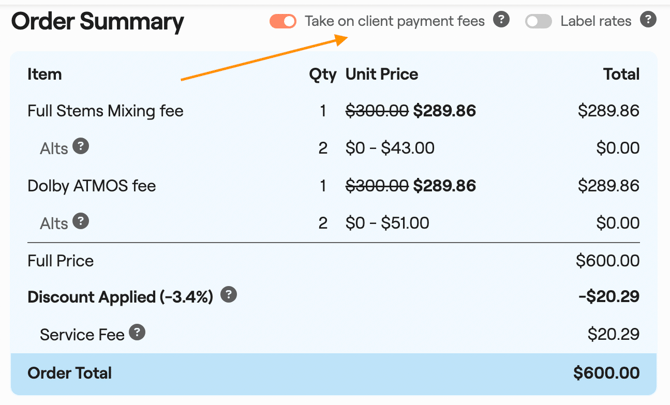
Task: Toggle the Take on client payment fees switch
Action: click(283, 21)
